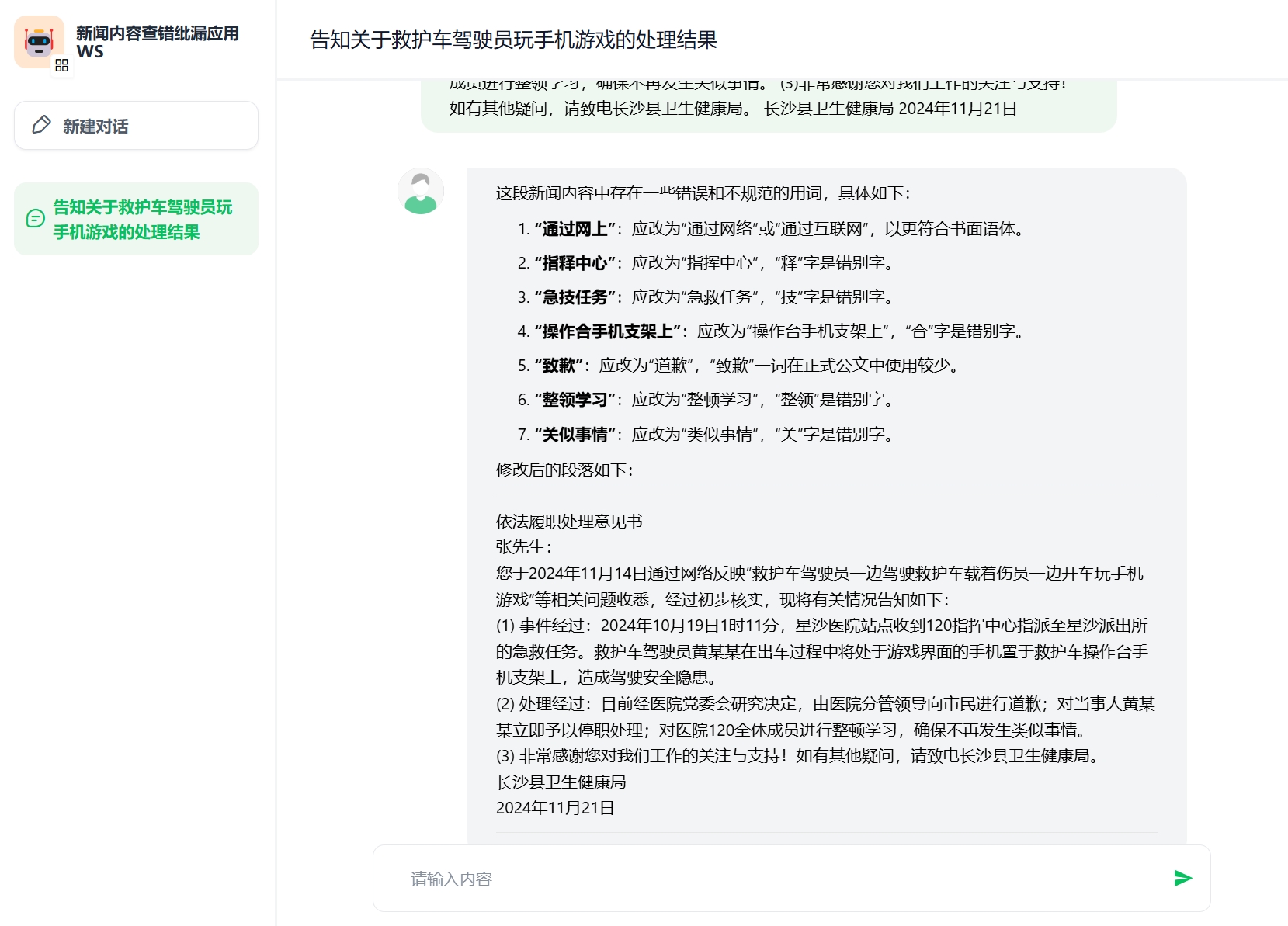The image size is (1288, 926).
Task: Click the green send arrow icon
Action: (x=1182, y=878)
